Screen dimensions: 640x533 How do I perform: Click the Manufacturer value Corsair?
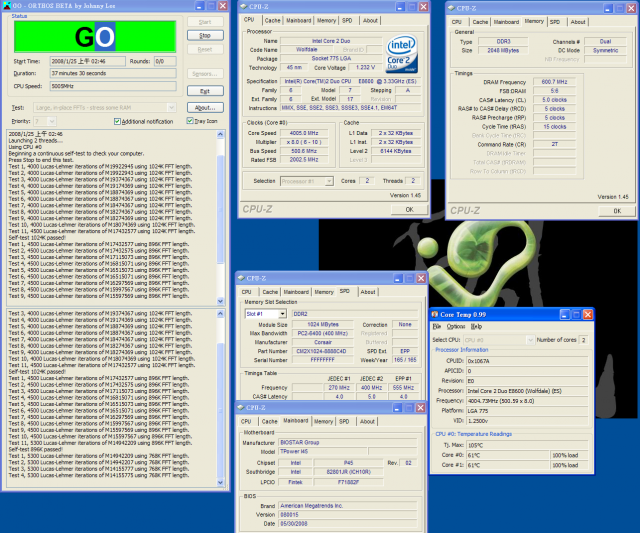[323, 342]
